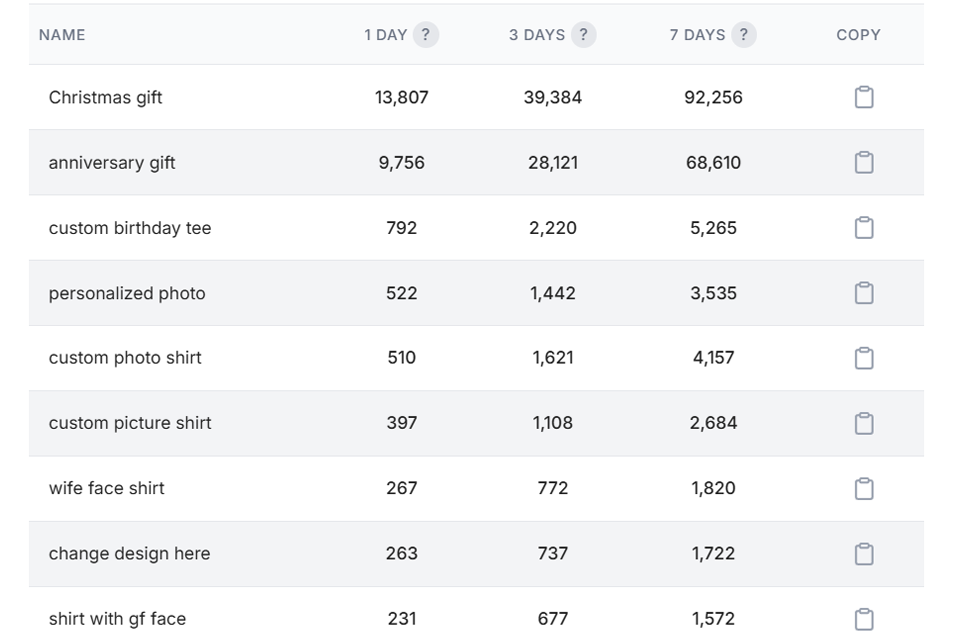The height and width of the screenshot is (643, 954).
Task: Click the wife face shirt name
Action: click(x=106, y=488)
